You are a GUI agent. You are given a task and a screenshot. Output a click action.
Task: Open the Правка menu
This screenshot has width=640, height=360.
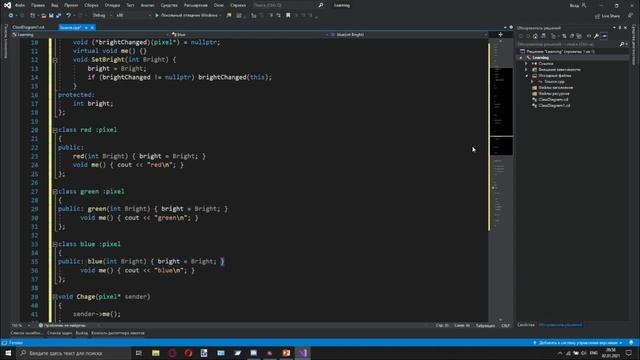[x=38, y=5]
